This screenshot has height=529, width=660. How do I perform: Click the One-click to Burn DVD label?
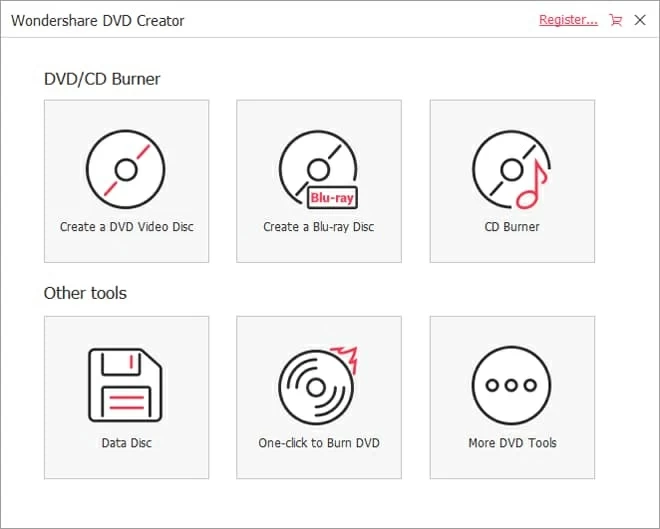319,443
